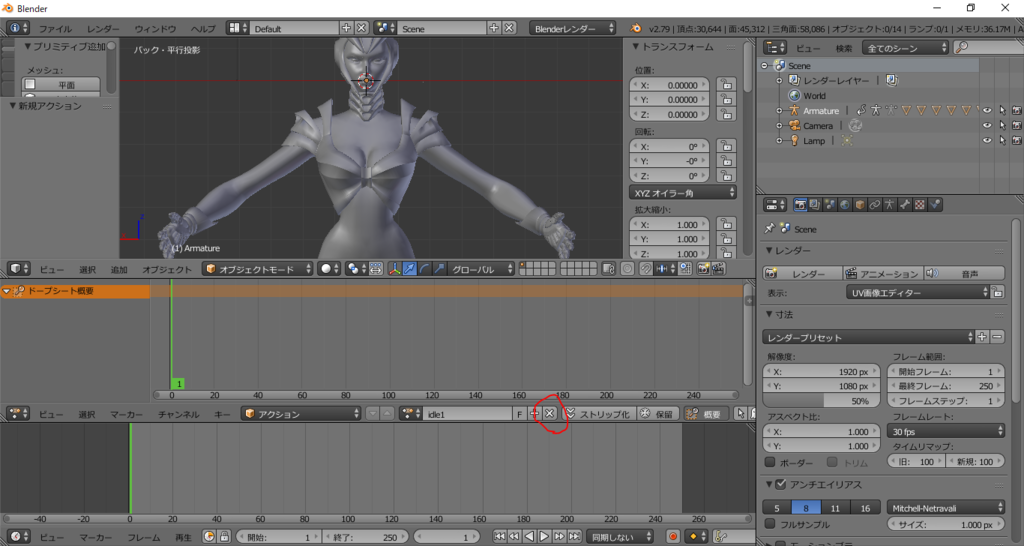Viewport: 1024px width, 546px height.
Task: Enable the ボーダー checkbox
Action: coord(770,462)
